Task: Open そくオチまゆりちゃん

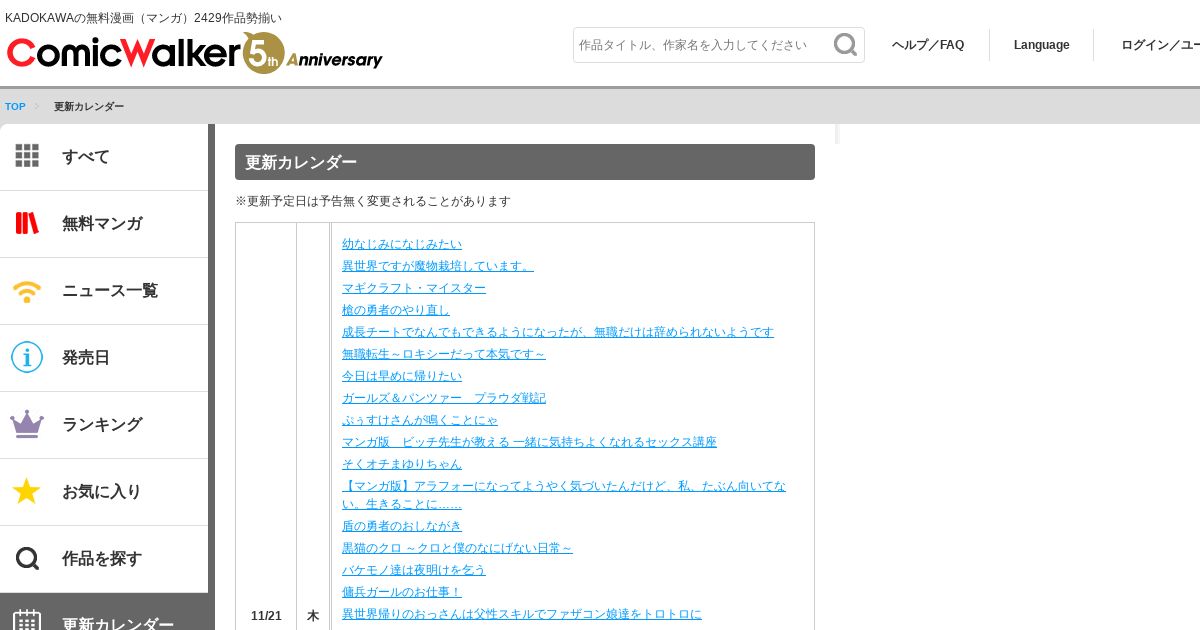Action: [402, 464]
